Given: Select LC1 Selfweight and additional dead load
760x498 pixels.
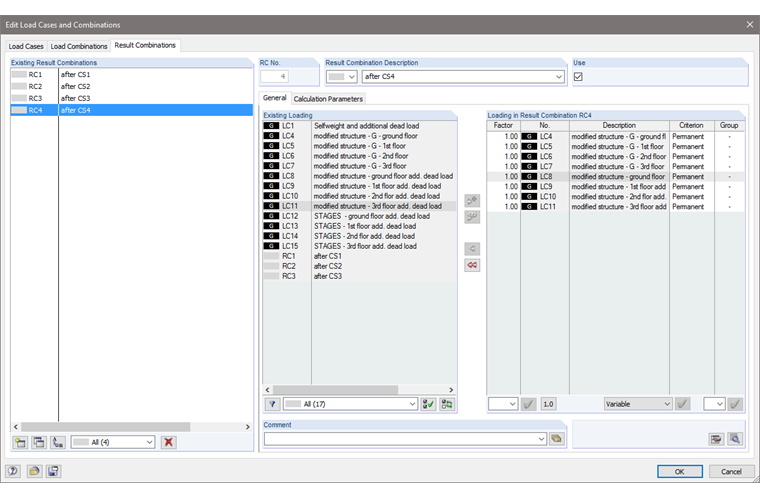Looking at the screenshot, I should coord(359,126).
